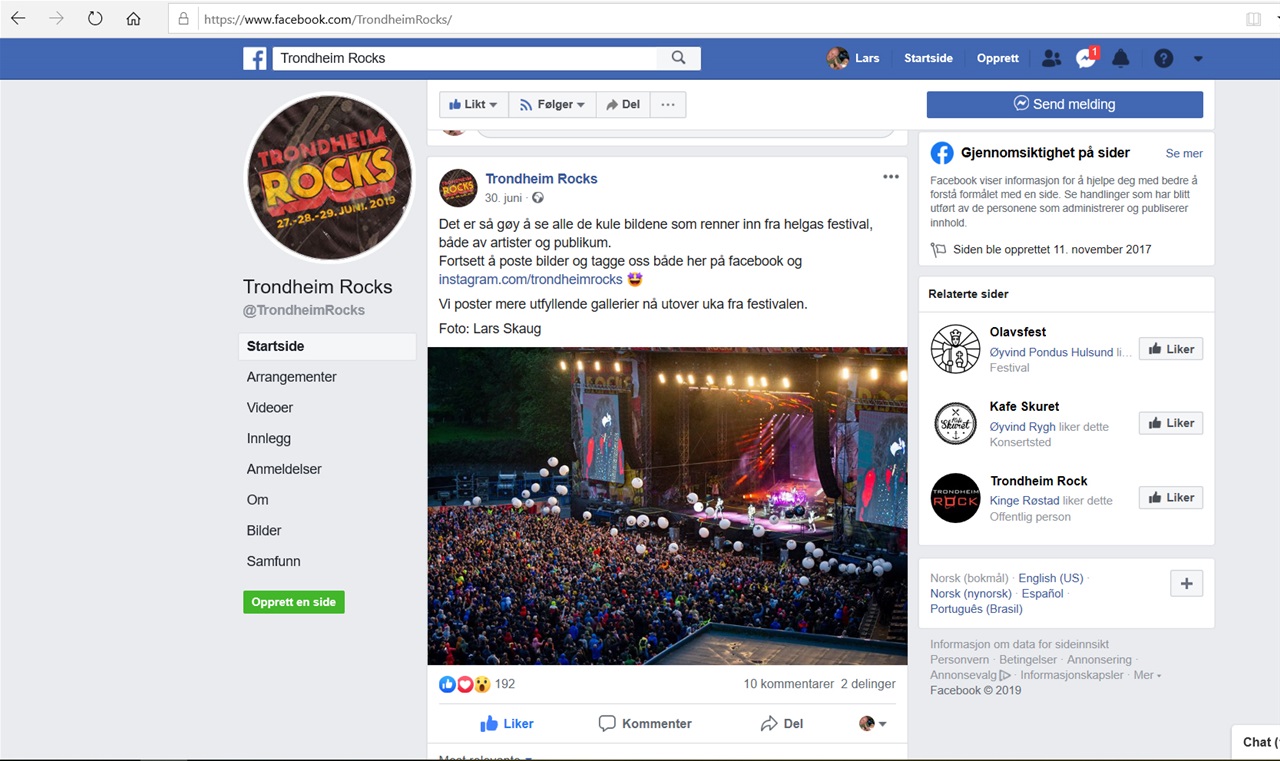Open the notifications bell
Screen dimensions: 1280x761
click(x=1121, y=58)
